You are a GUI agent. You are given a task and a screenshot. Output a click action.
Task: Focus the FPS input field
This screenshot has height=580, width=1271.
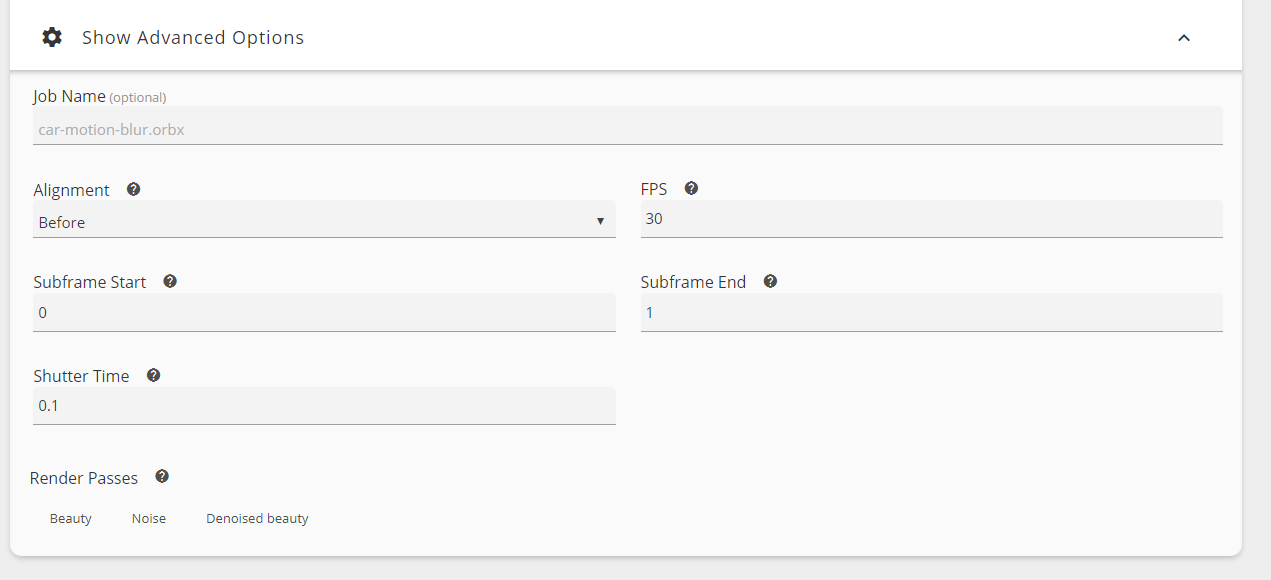pyautogui.click(x=931, y=219)
